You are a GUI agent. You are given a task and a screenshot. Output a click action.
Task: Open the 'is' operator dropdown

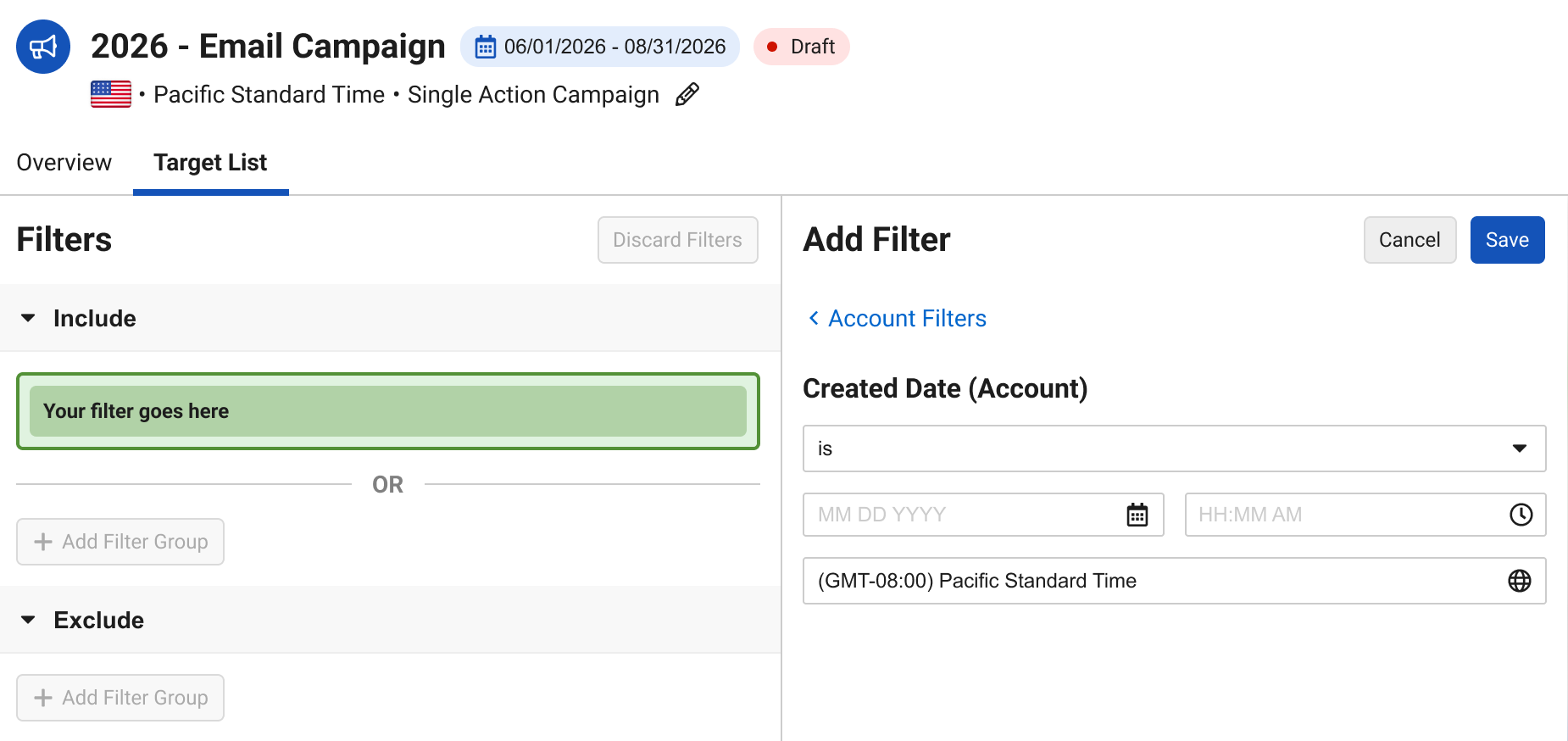point(1175,448)
